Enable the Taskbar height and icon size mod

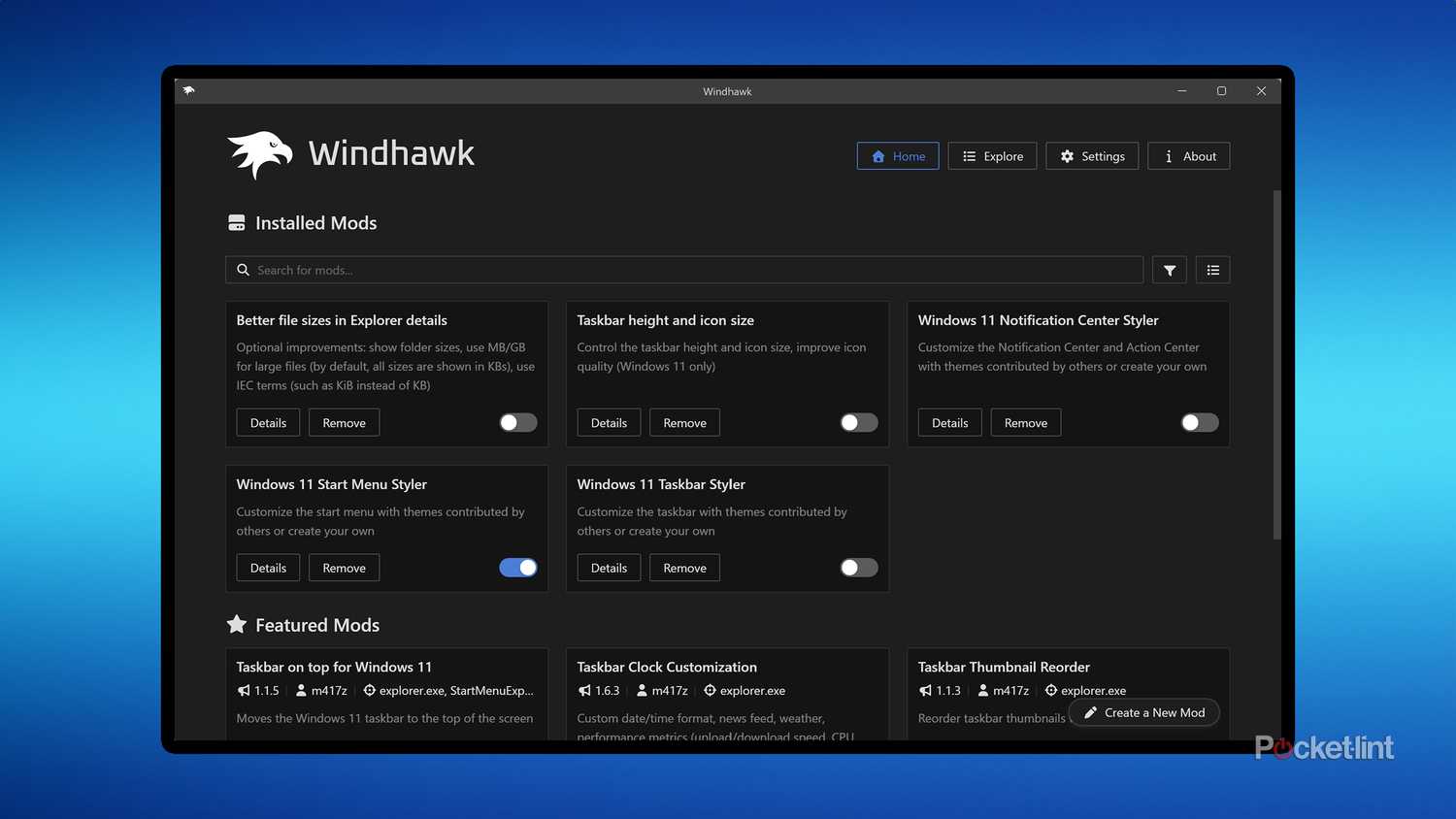point(858,422)
